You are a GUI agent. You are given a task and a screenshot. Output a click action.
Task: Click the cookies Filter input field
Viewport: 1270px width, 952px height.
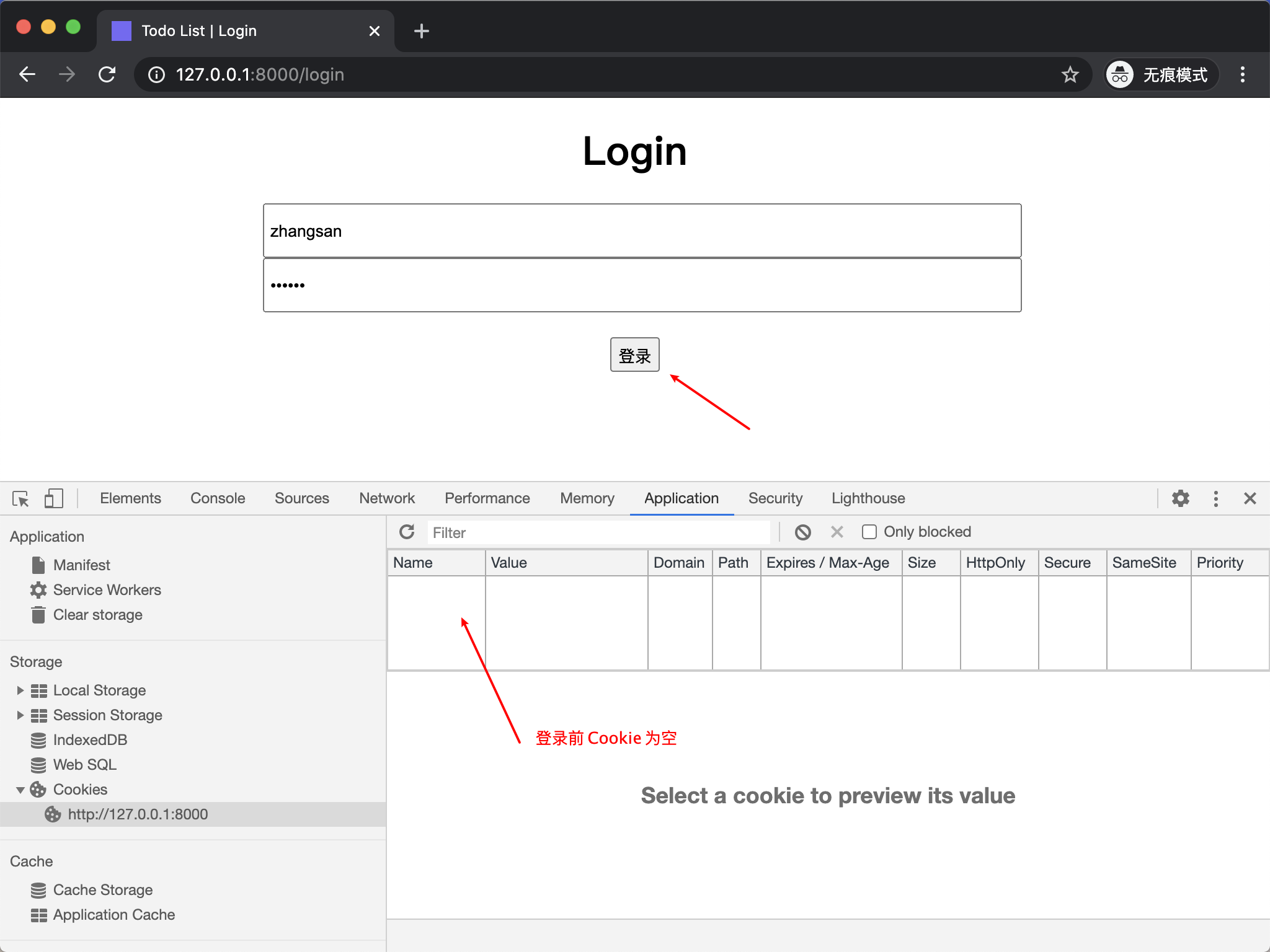click(x=598, y=532)
